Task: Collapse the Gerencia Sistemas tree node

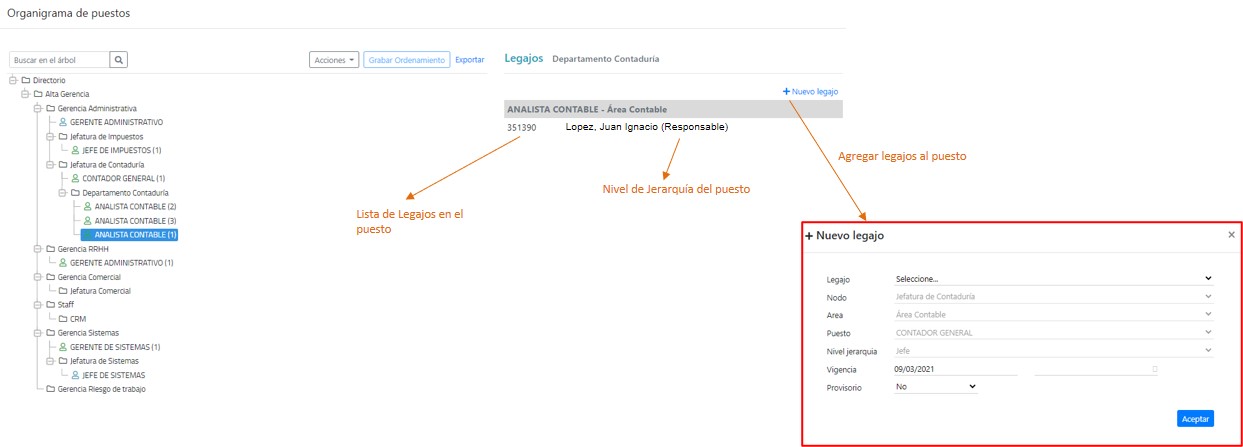Action: tap(37, 333)
